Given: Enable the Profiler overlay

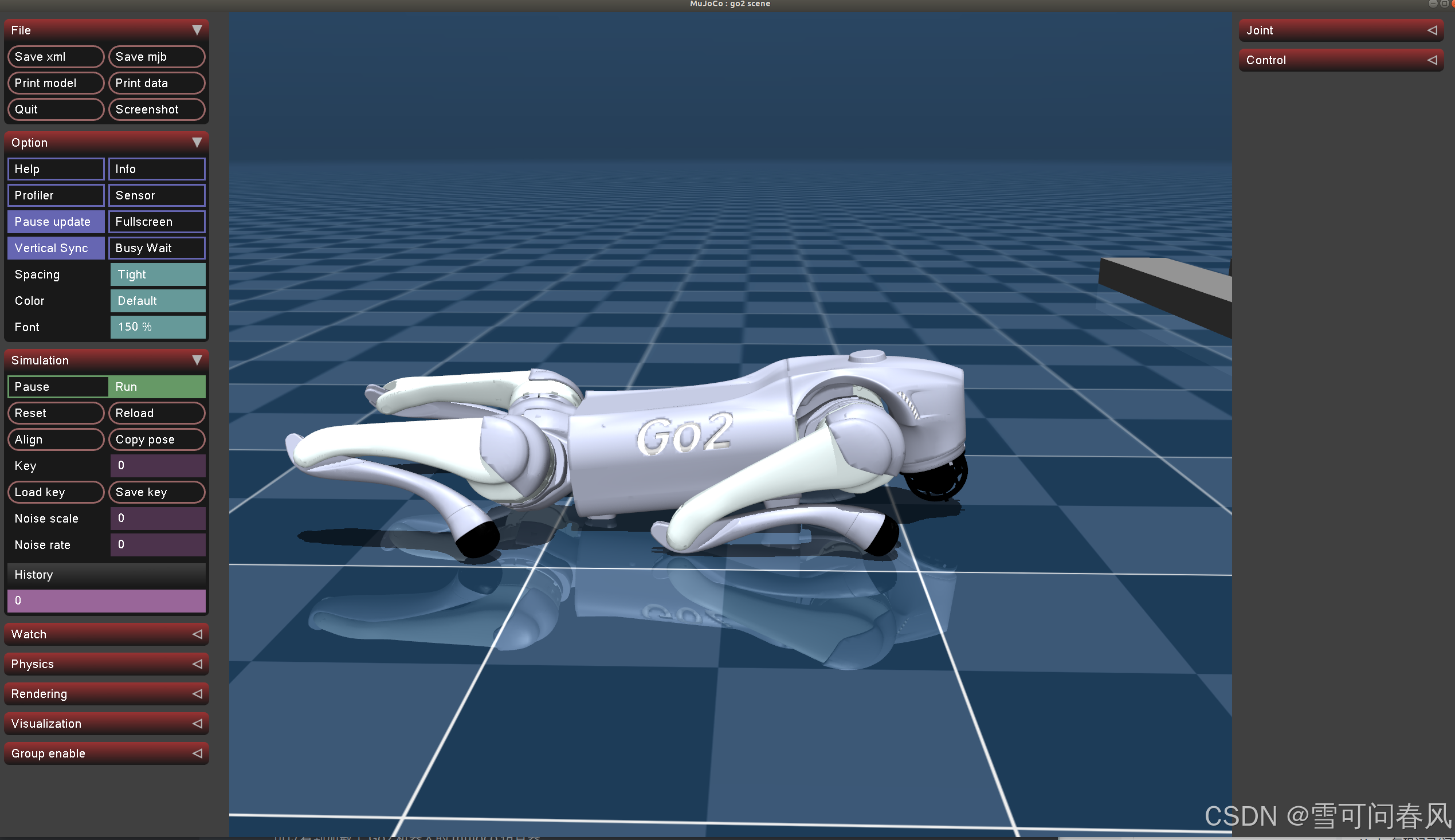Looking at the screenshot, I should click(56, 195).
